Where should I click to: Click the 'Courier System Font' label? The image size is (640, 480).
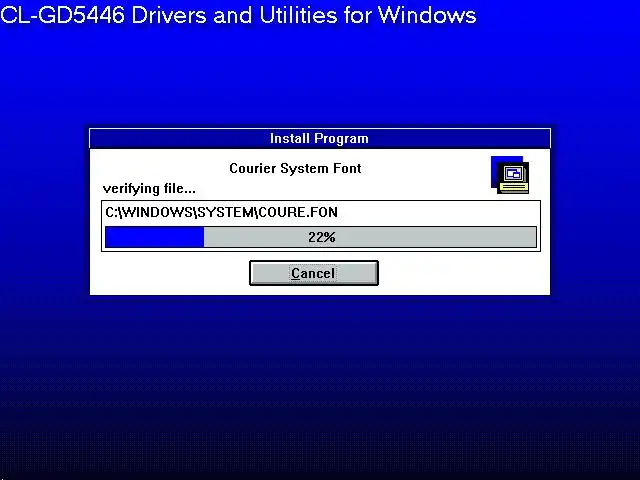point(295,168)
